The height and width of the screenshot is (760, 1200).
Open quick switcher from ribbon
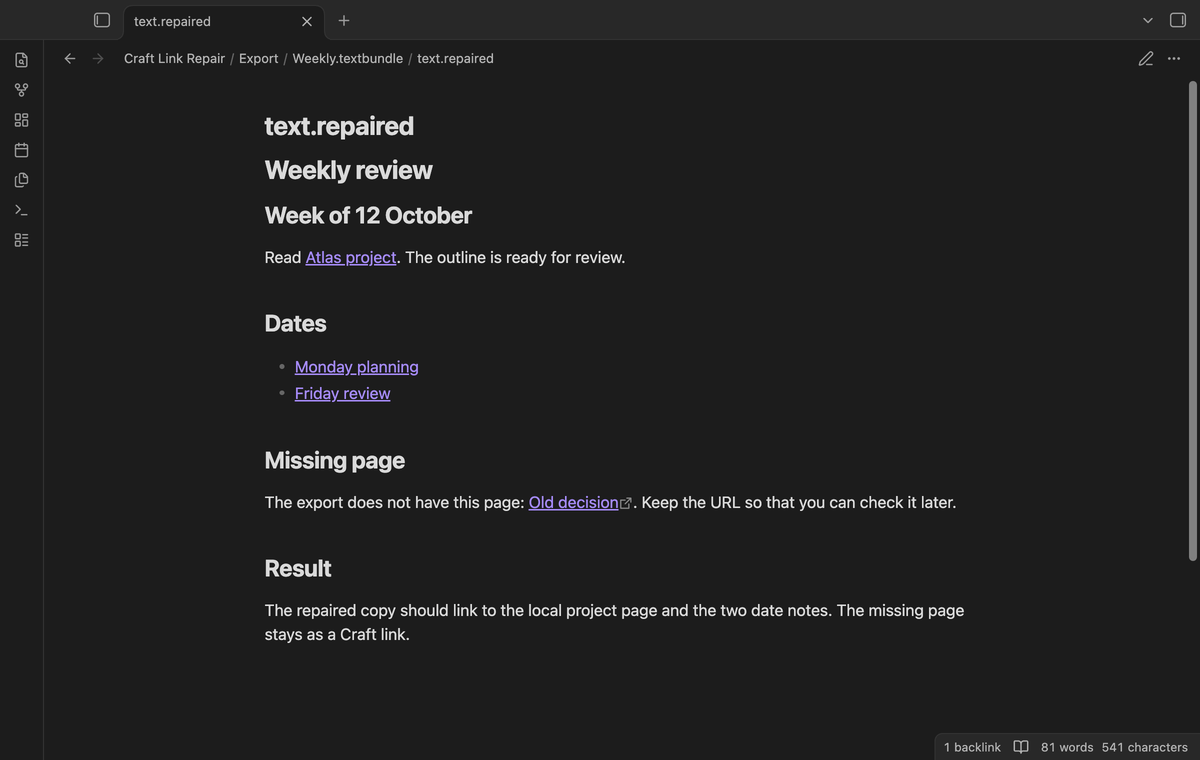pos(22,60)
